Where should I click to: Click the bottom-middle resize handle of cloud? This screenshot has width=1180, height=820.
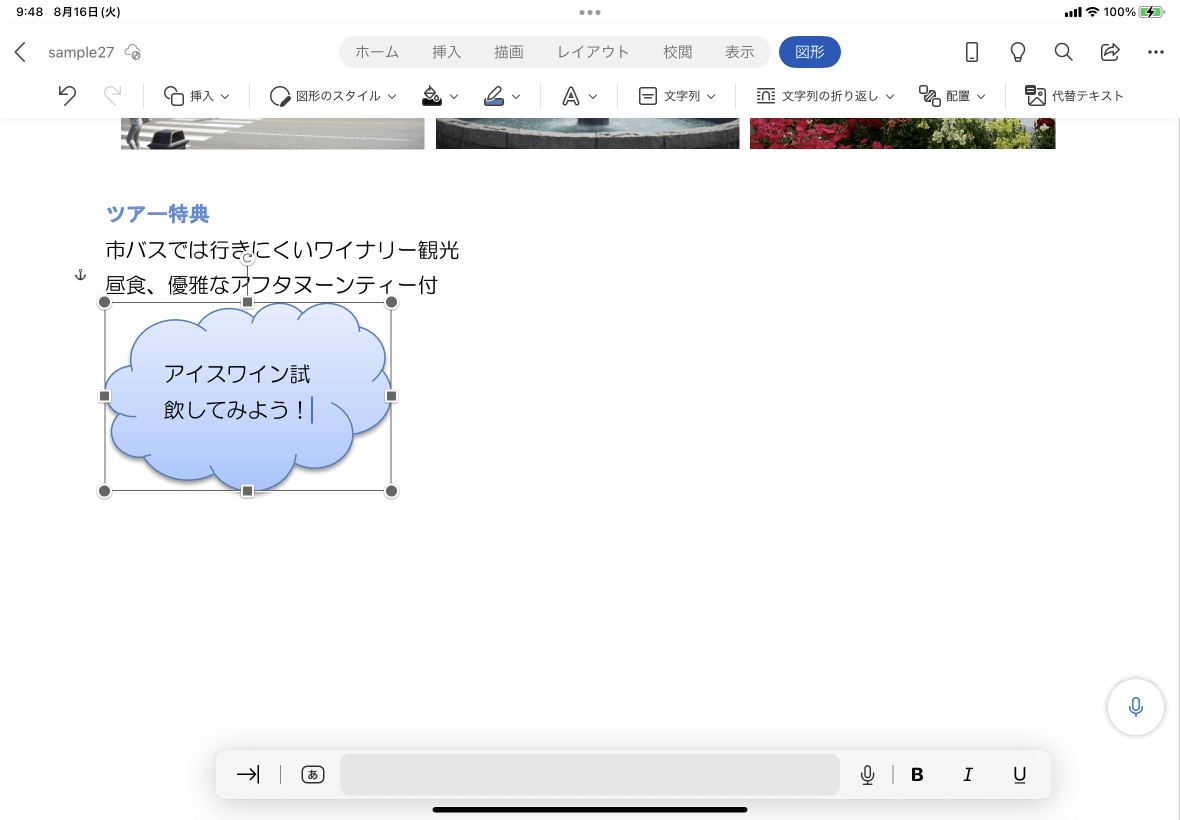247,491
